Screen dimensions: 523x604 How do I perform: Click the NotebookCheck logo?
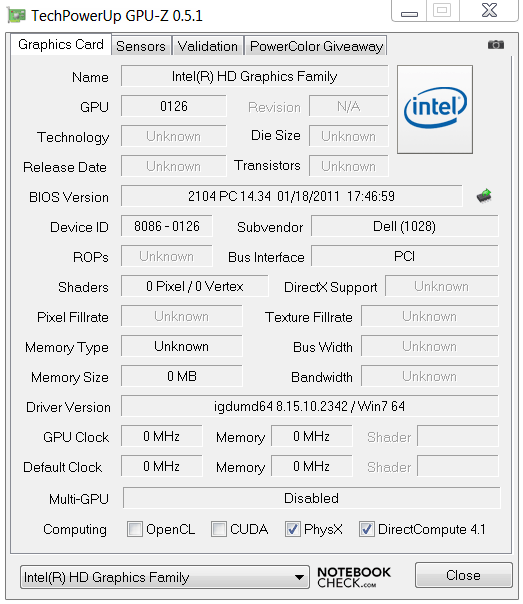click(x=354, y=577)
